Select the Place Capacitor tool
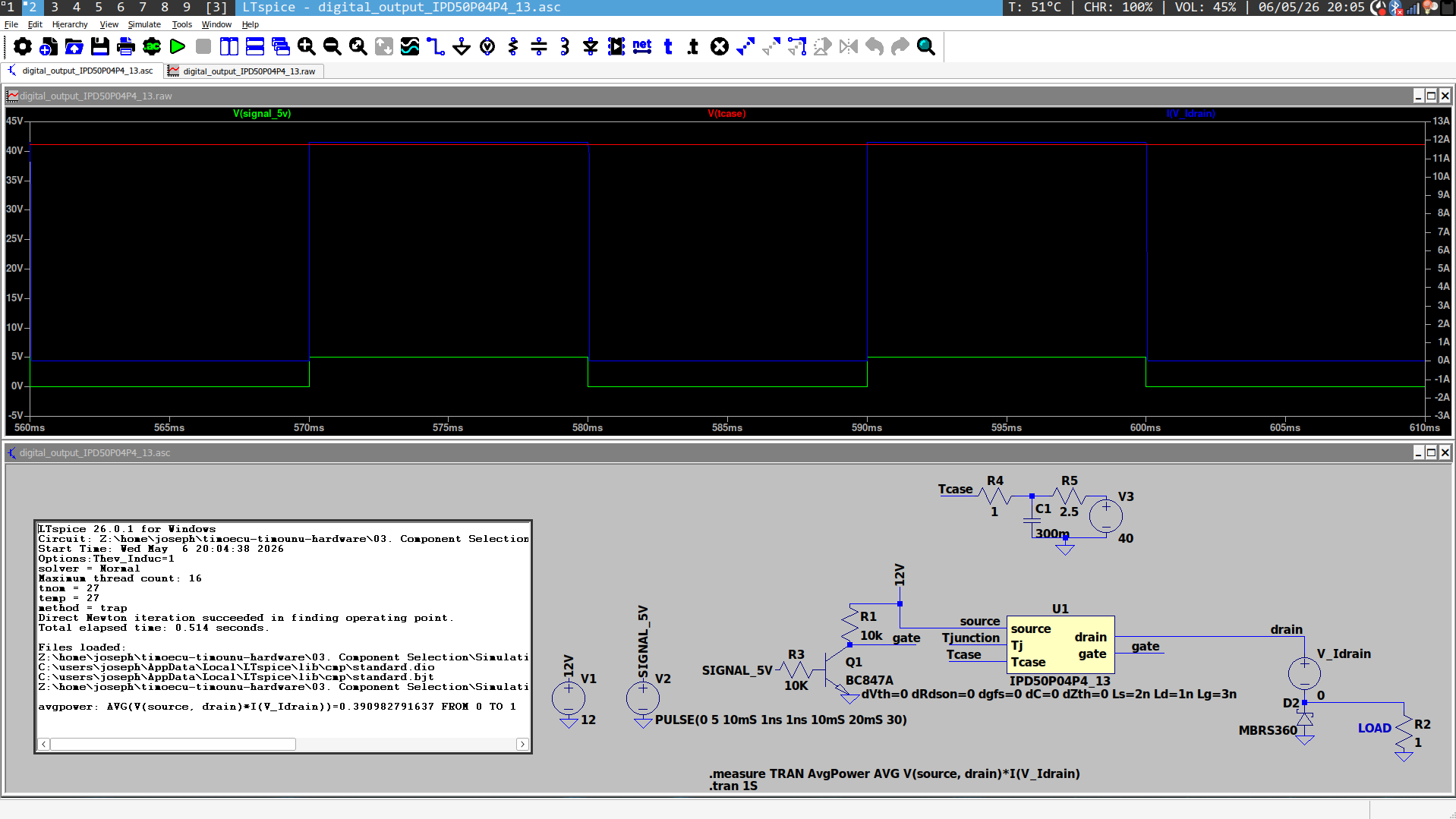 pos(539,47)
